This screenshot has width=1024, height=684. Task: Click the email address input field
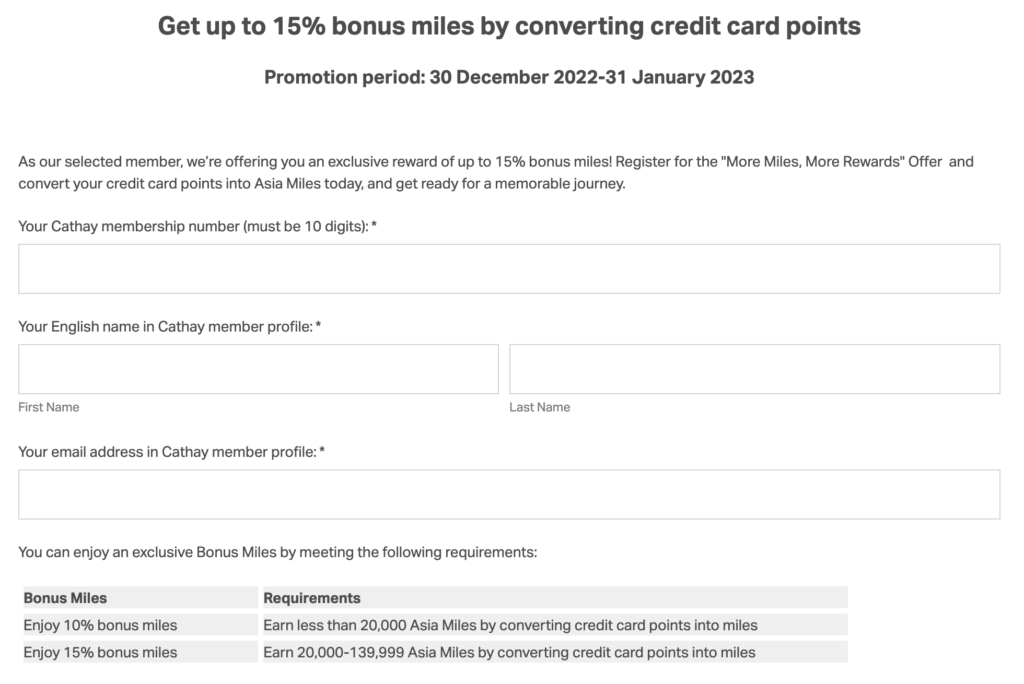[509, 493]
